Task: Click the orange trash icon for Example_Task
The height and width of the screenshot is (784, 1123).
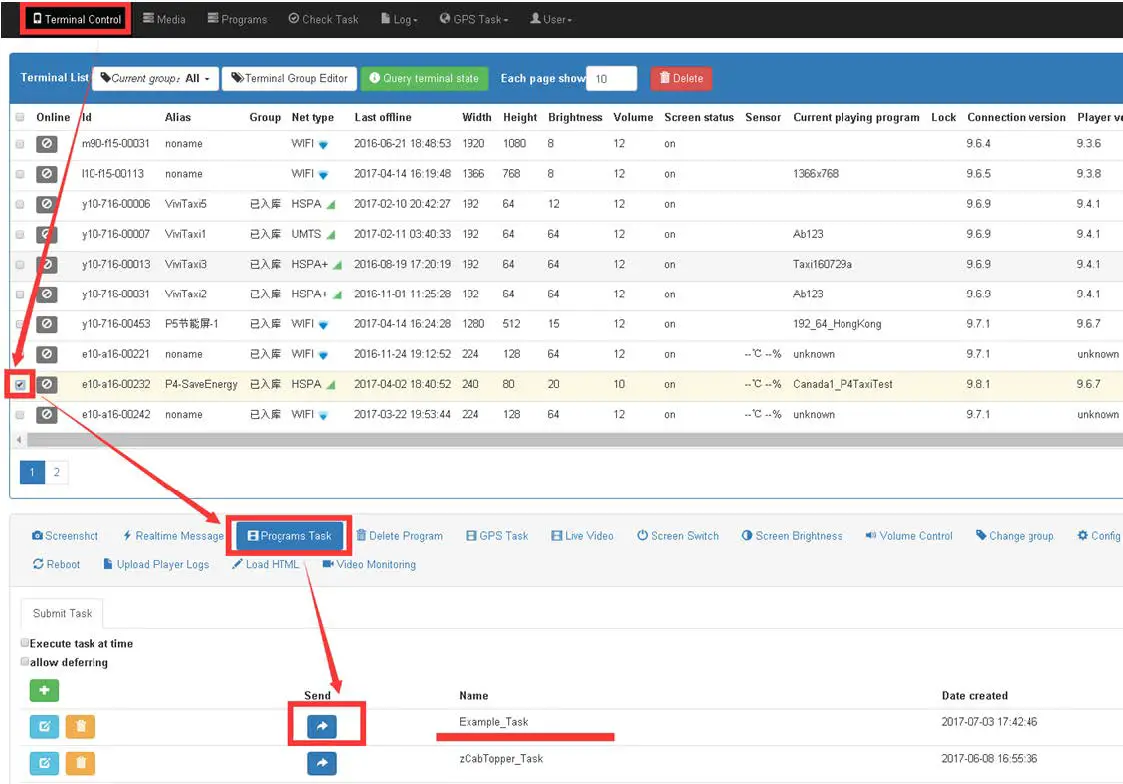Action: click(x=80, y=727)
